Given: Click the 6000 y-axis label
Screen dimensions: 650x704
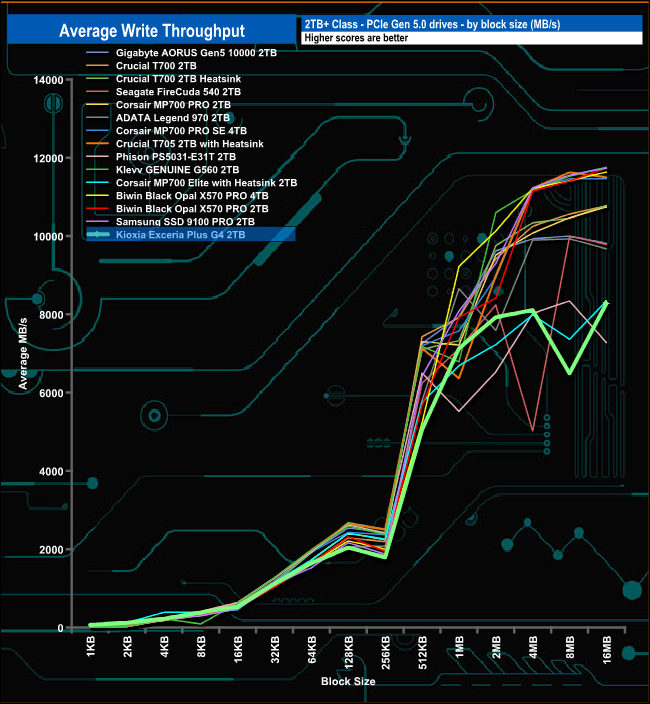Looking at the screenshot, I should pyautogui.click(x=51, y=393).
